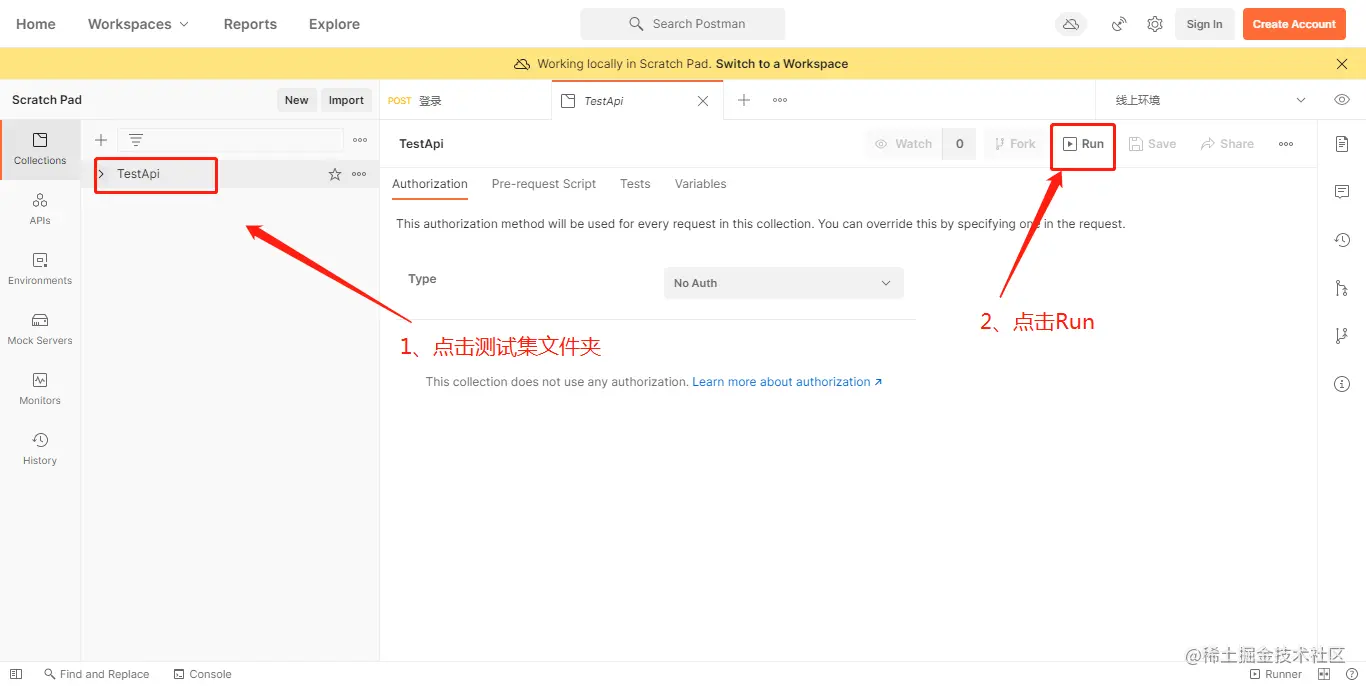Close the TestApi tab

click(x=703, y=101)
